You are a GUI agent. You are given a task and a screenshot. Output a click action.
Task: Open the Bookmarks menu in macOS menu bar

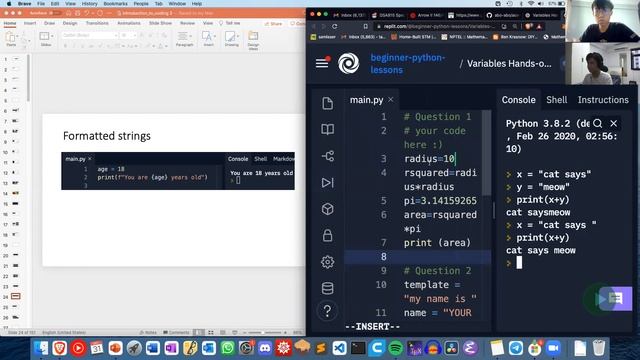[x=116, y=4]
